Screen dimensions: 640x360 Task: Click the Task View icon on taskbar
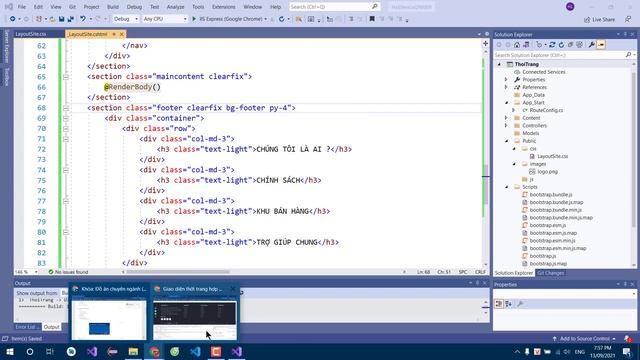50,351
